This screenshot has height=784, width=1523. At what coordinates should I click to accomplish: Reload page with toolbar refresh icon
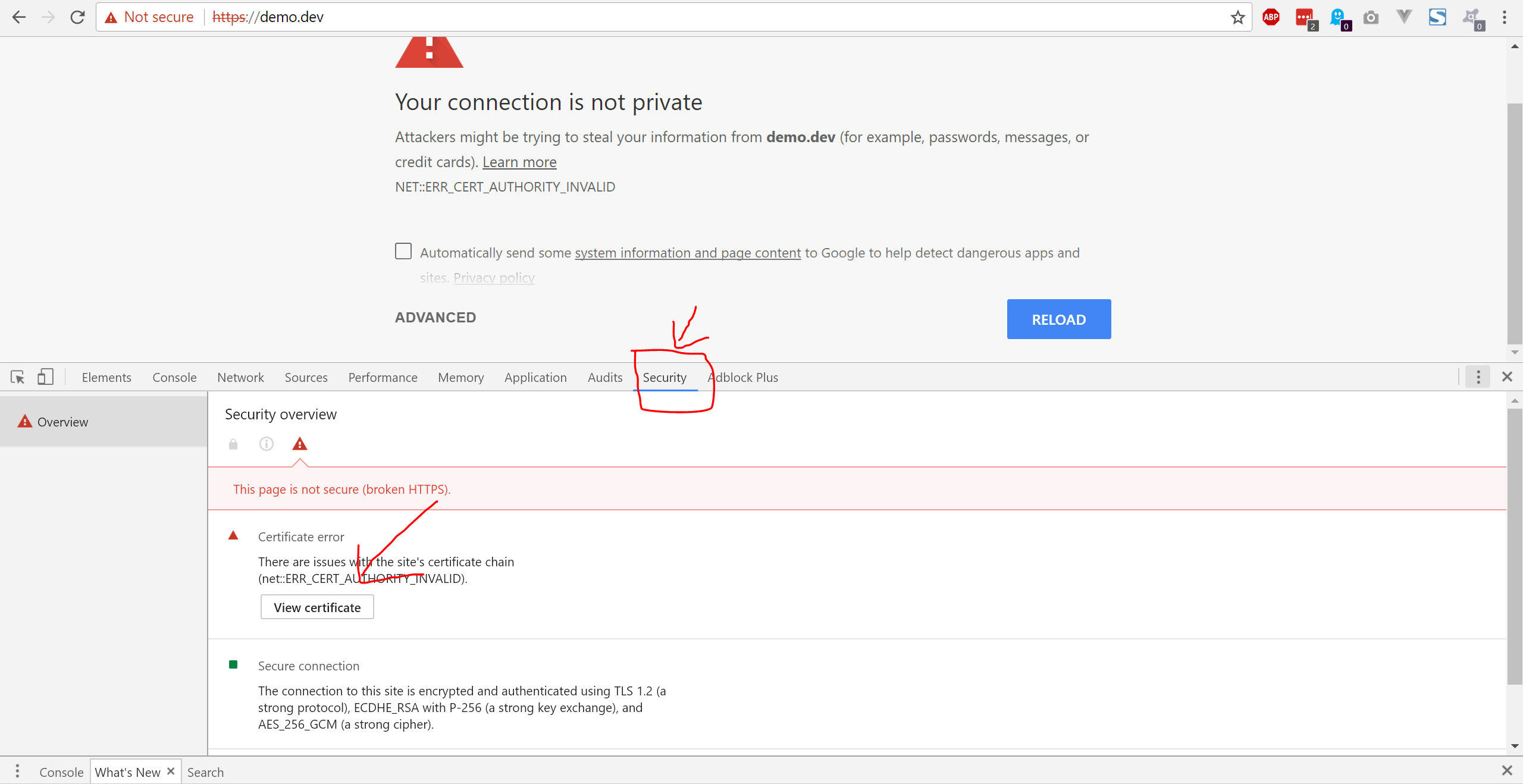click(77, 17)
